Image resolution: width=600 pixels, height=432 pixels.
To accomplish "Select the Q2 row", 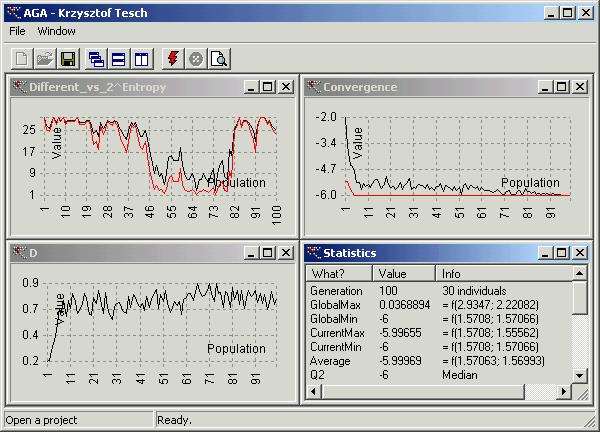I will tap(439, 375).
